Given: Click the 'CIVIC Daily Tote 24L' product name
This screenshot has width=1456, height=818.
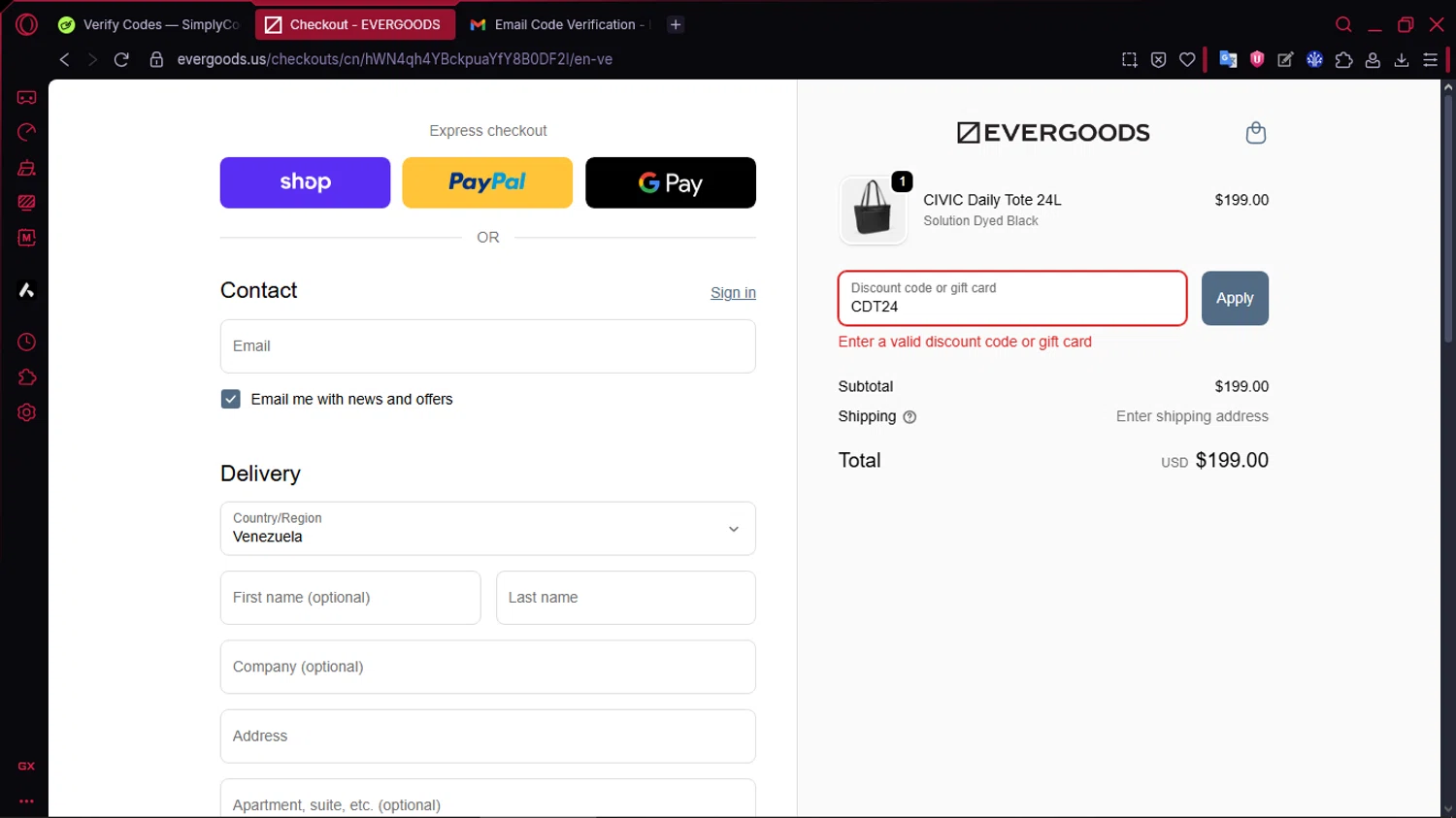Looking at the screenshot, I should click(992, 200).
